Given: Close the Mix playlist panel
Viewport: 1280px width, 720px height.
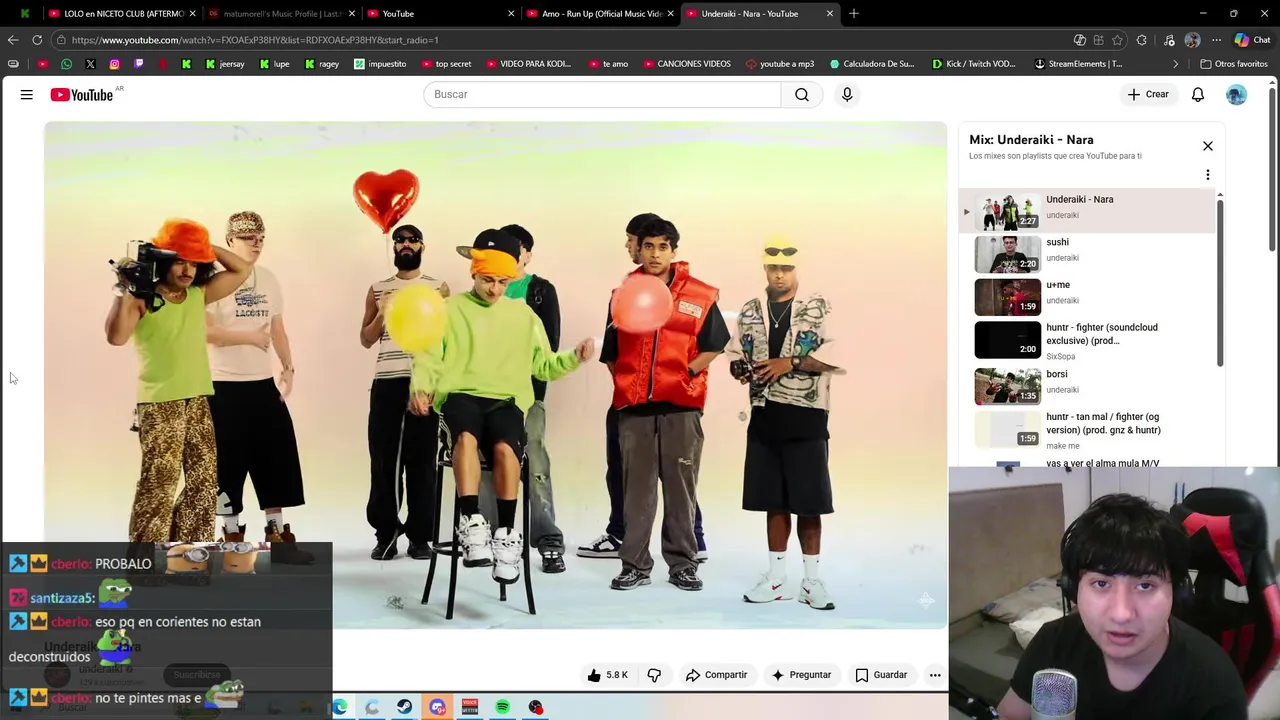Looking at the screenshot, I should coord(1208,146).
